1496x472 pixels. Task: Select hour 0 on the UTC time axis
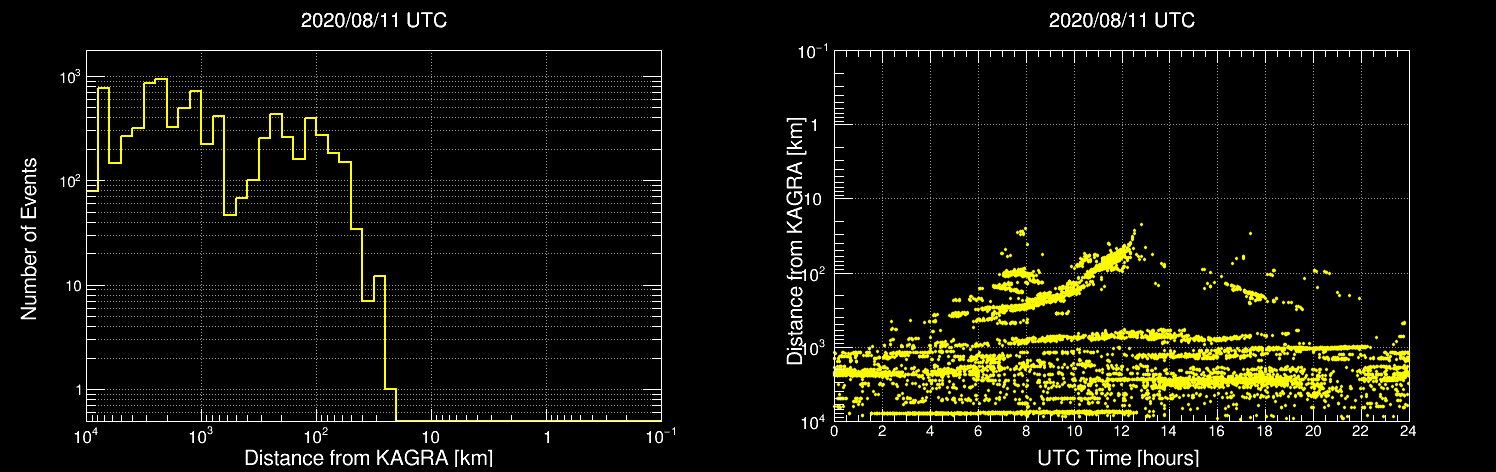[834, 433]
